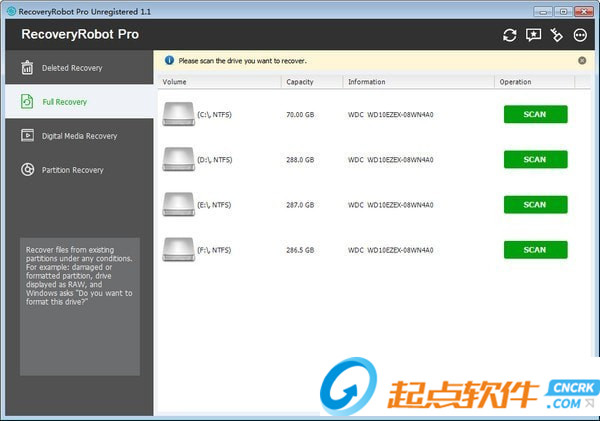Click the WDC info text in F: row

pyautogui.click(x=390, y=250)
